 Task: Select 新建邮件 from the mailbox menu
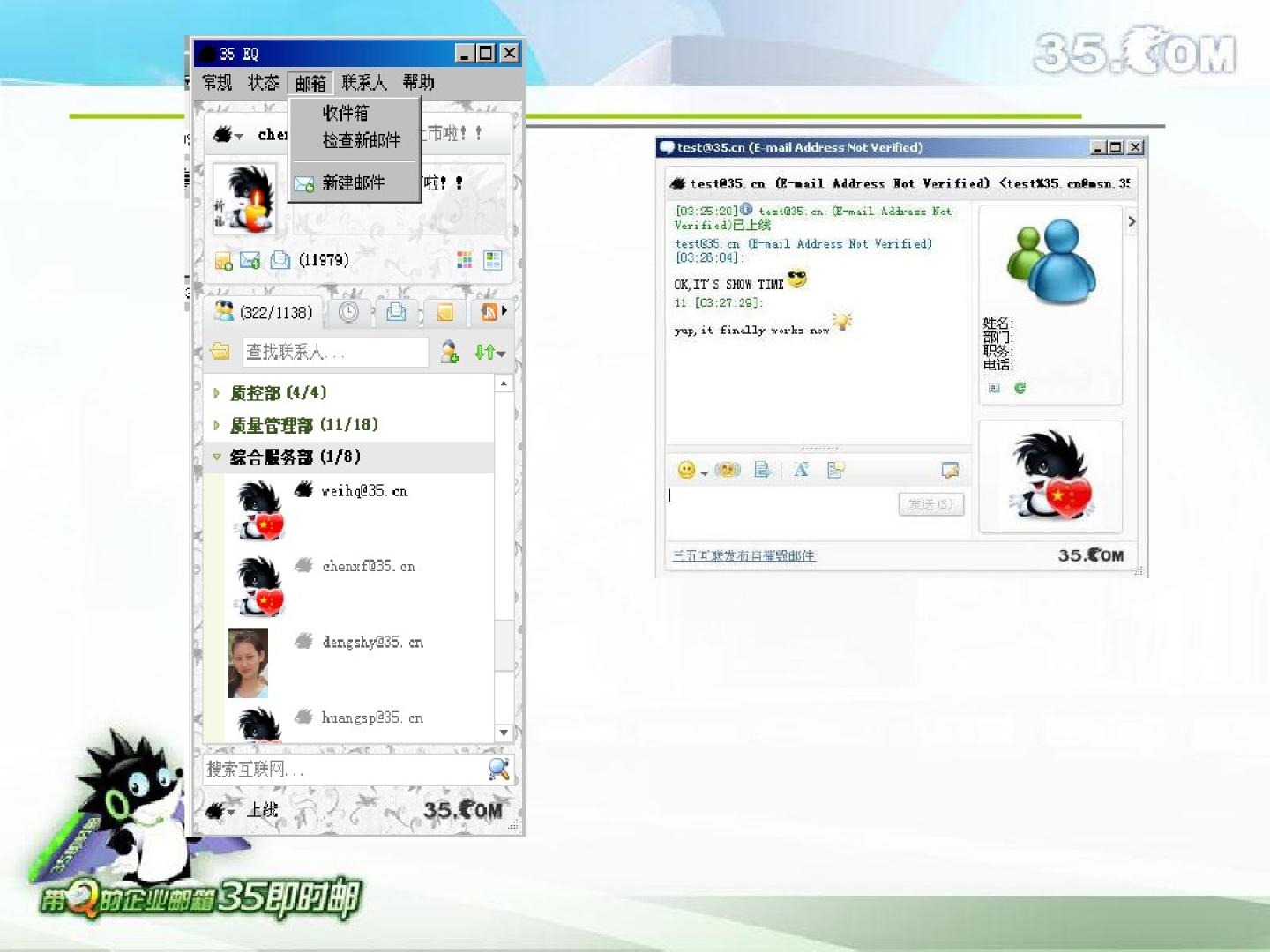point(353,182)
